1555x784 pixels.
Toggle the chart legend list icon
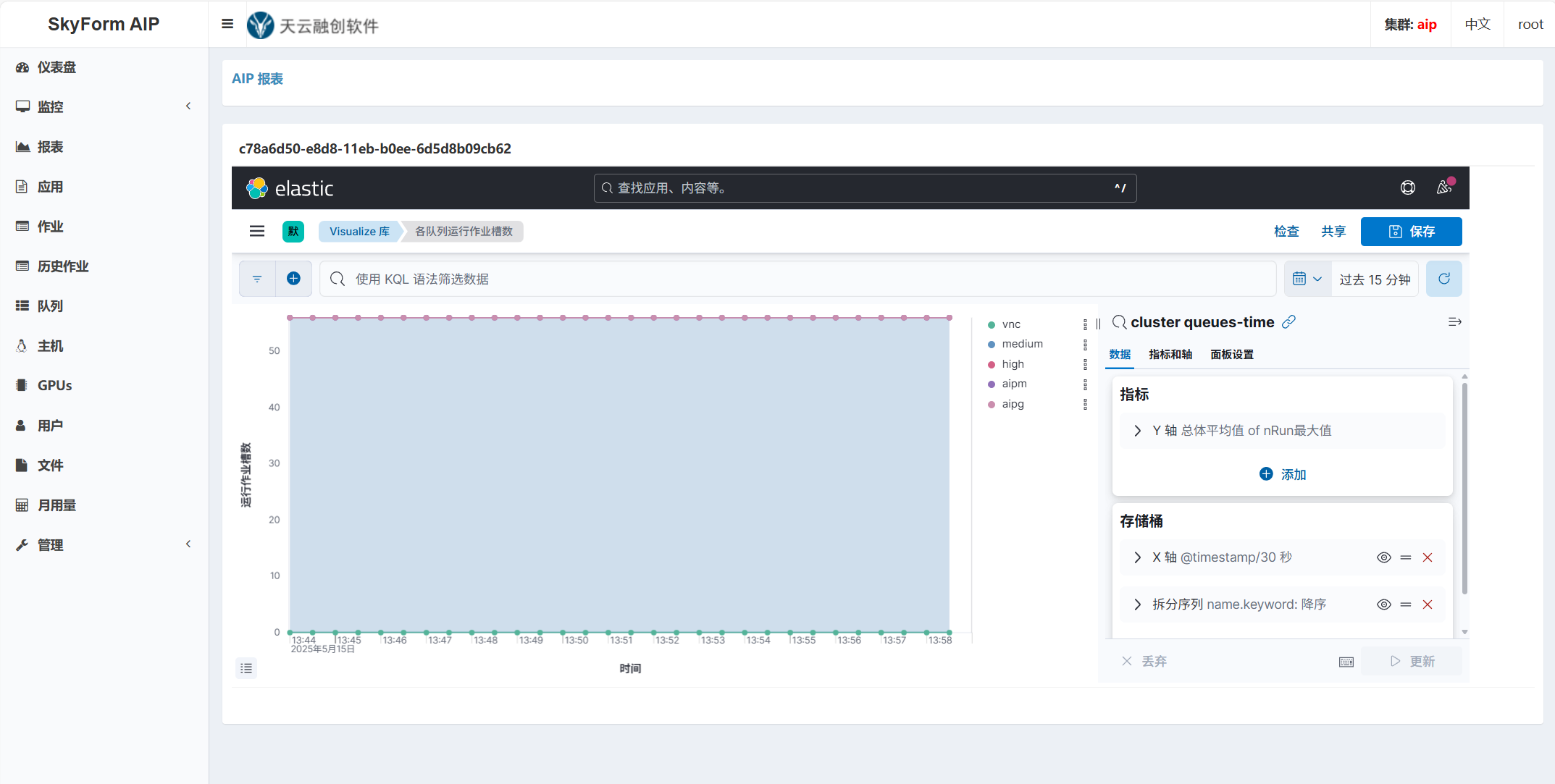point(246,668)
